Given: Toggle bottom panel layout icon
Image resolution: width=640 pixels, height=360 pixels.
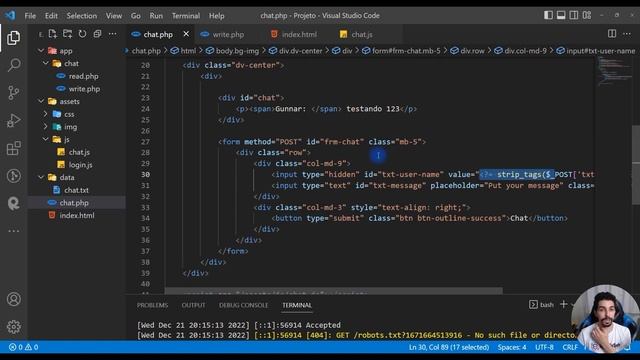Looking at the screenshot, I should (x=561, y=15).
